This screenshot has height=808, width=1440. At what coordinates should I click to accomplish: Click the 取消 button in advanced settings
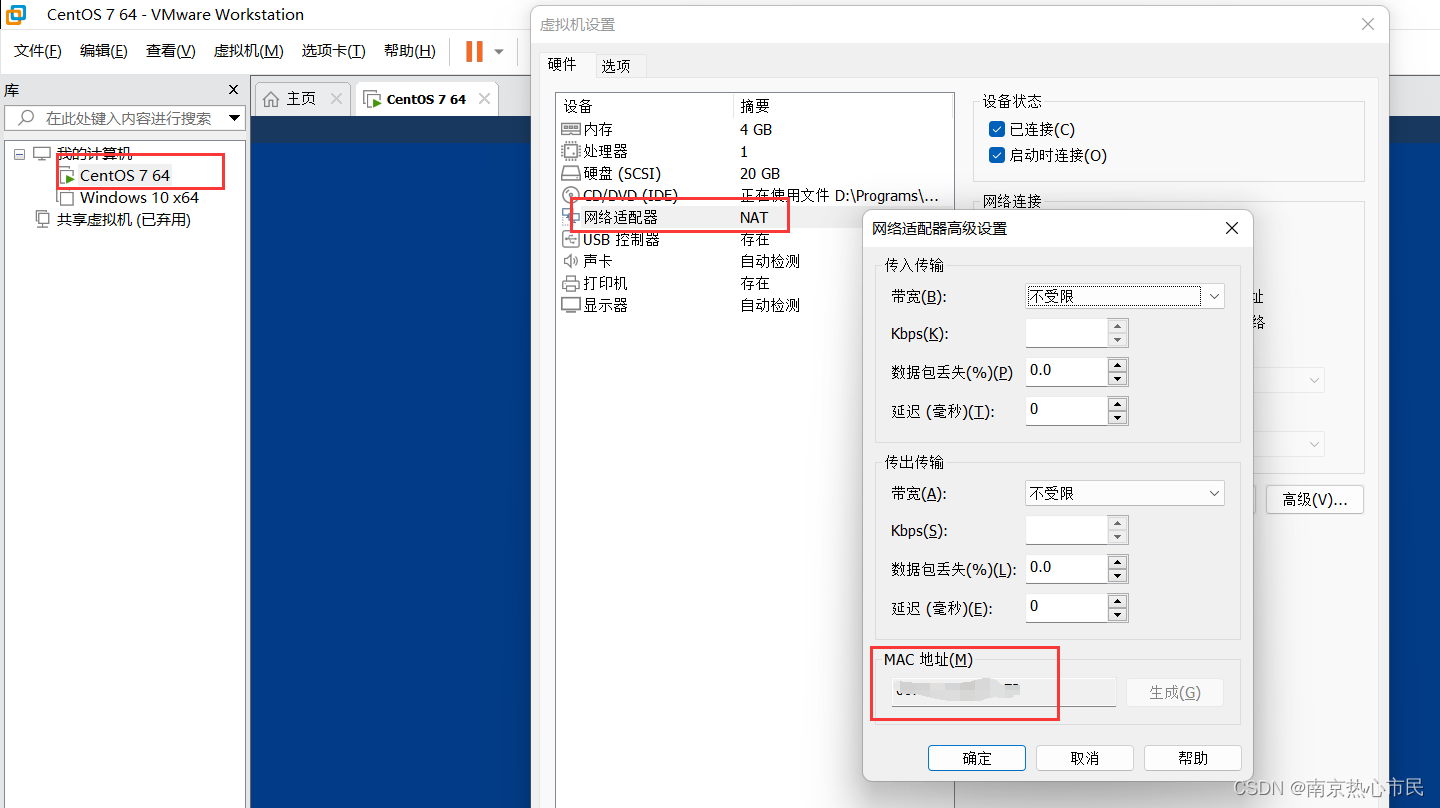pos(1085,758)
